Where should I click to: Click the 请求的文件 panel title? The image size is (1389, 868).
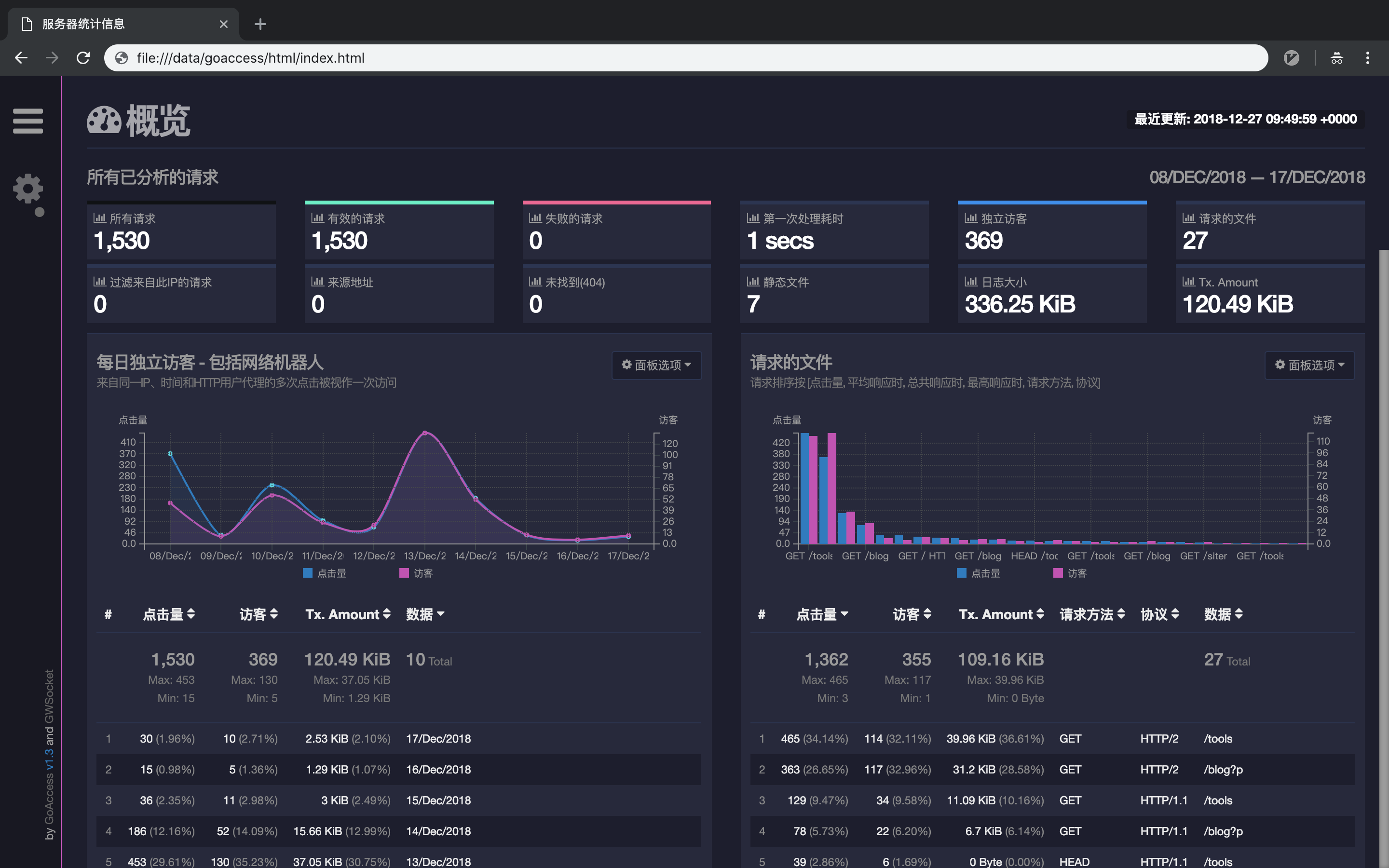tap(791, 362)
